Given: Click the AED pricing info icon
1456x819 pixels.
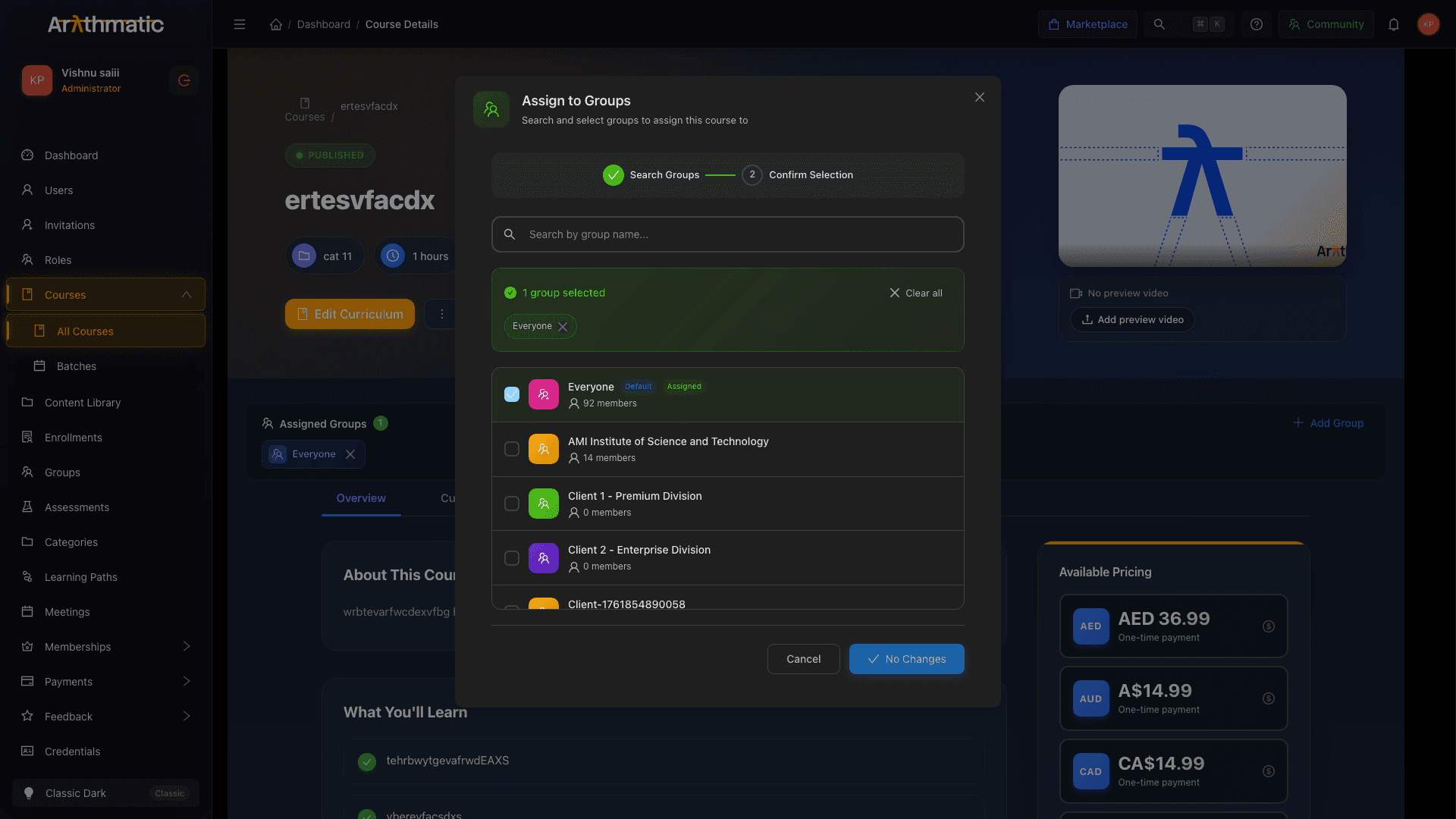Looking at the screenshot, I should pos(1269,626).
